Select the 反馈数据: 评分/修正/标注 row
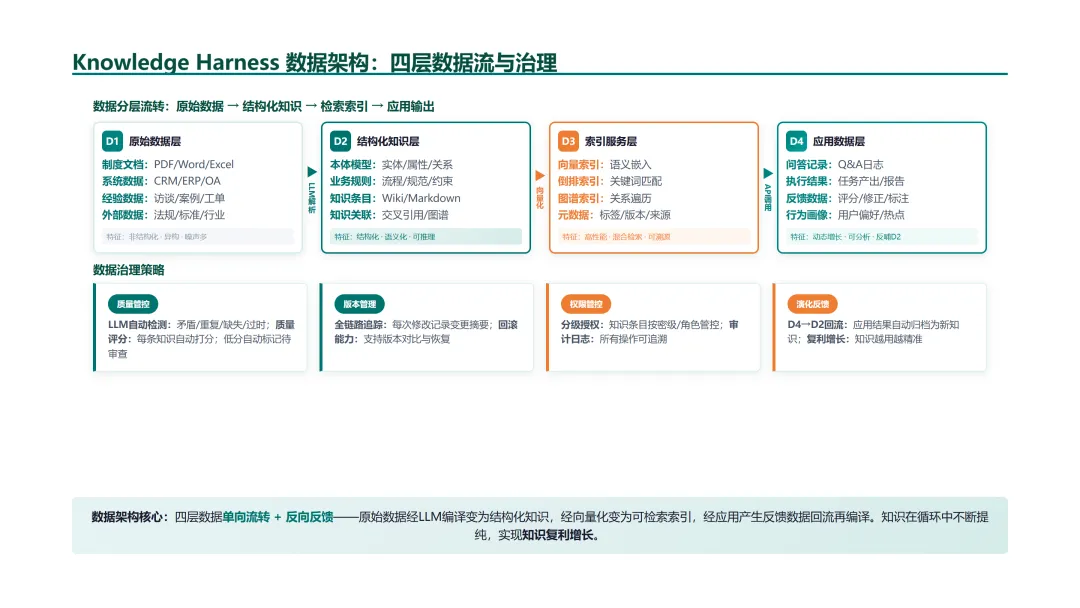Viewport: 1080px width, 608px height. pos(847,198)
